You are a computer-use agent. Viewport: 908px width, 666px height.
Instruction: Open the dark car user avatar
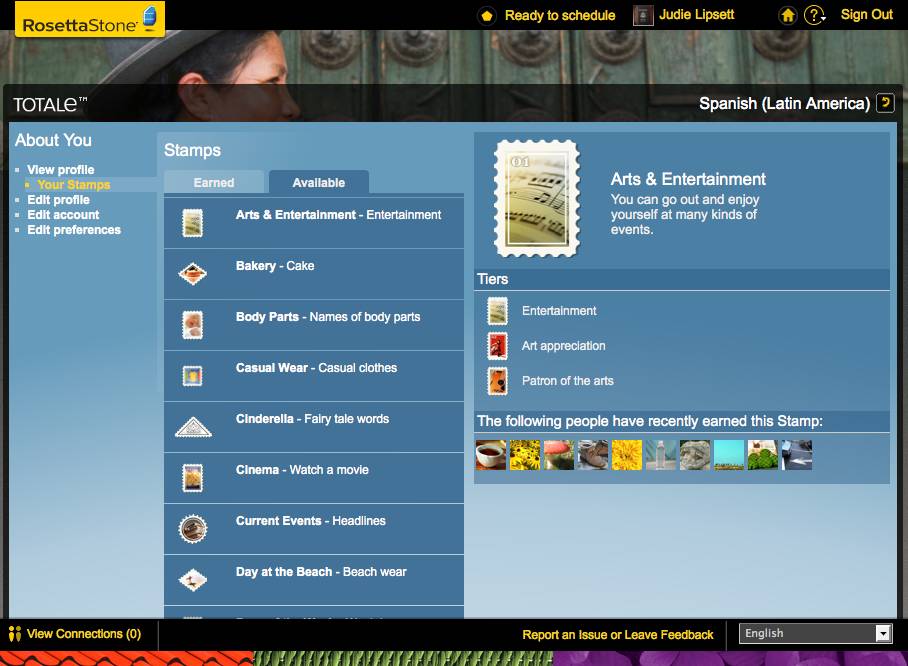pos(797,455)
